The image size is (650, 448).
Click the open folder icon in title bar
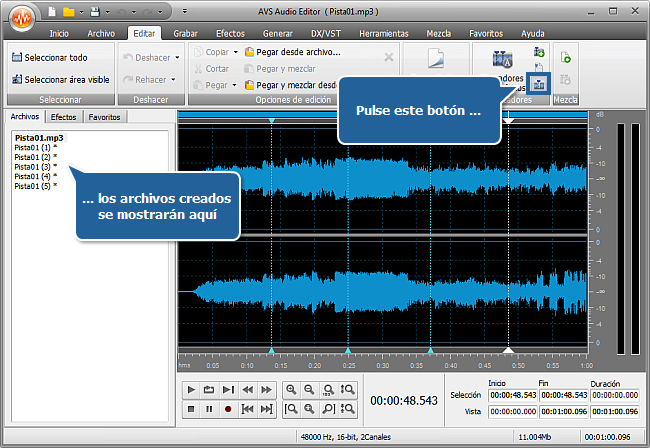[x=68, y=12]
